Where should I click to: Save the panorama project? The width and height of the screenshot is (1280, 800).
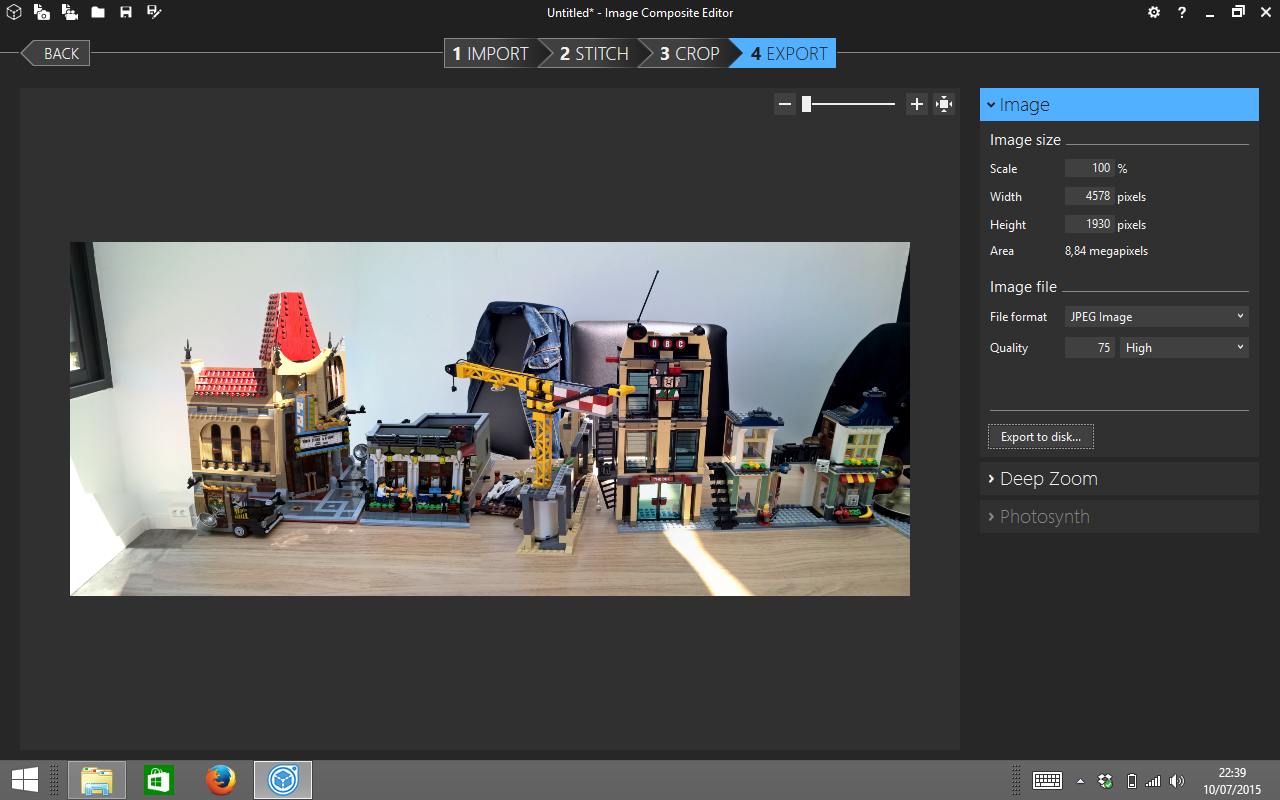click(126, 12)
